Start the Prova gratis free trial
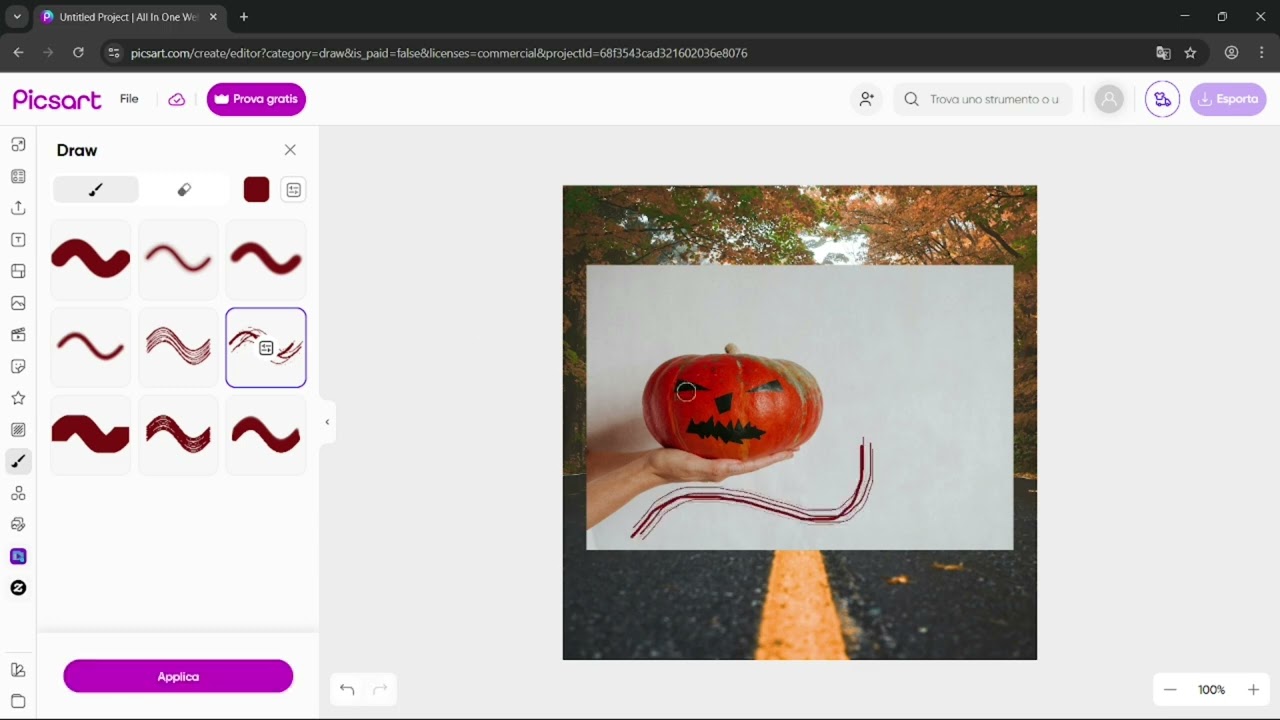The width and height of the screenshot is (1280, 720). point(256,99)
